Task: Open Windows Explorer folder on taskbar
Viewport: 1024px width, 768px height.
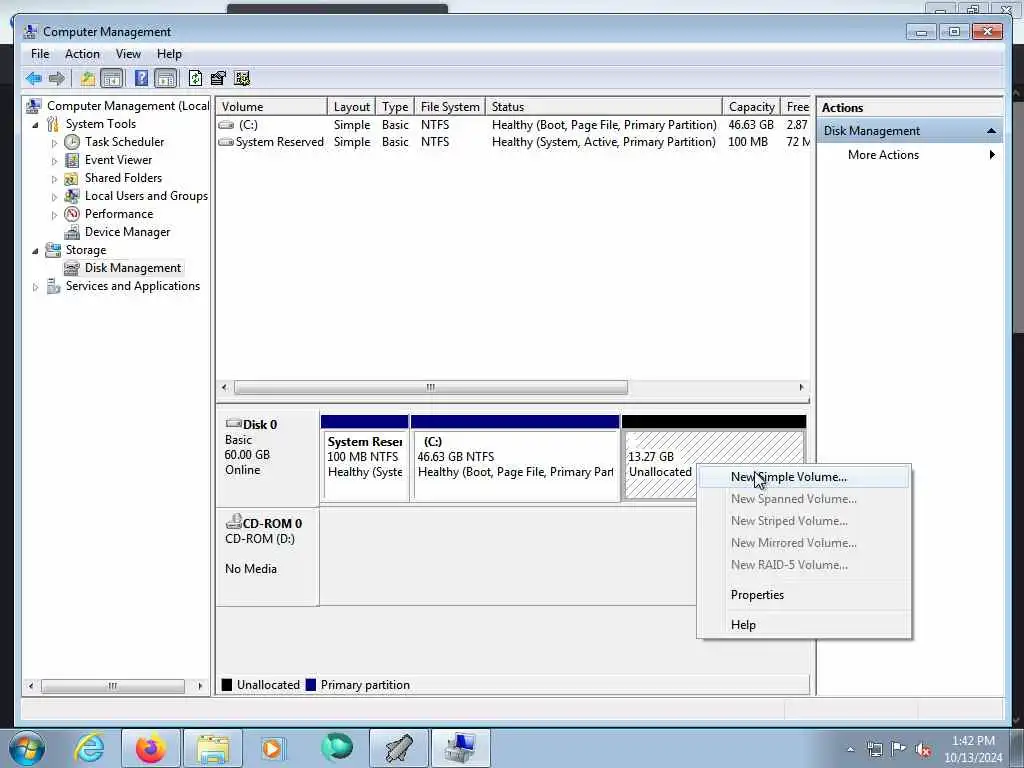Action: point(213,748)
